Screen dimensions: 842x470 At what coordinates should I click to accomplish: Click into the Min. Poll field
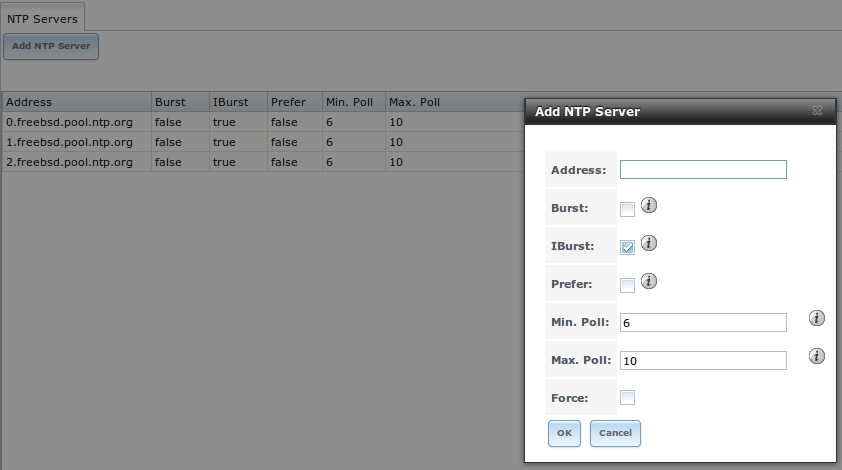703,322
